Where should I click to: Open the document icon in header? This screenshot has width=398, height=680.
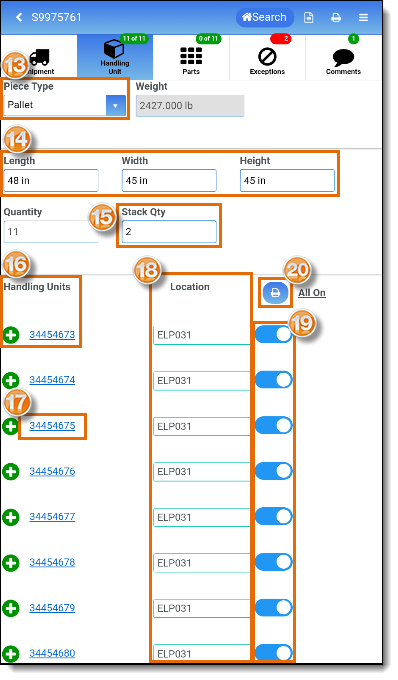(309, 17)
